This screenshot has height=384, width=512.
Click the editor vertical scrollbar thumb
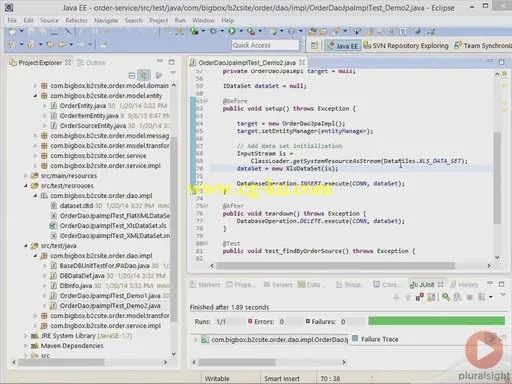[497, 178]
